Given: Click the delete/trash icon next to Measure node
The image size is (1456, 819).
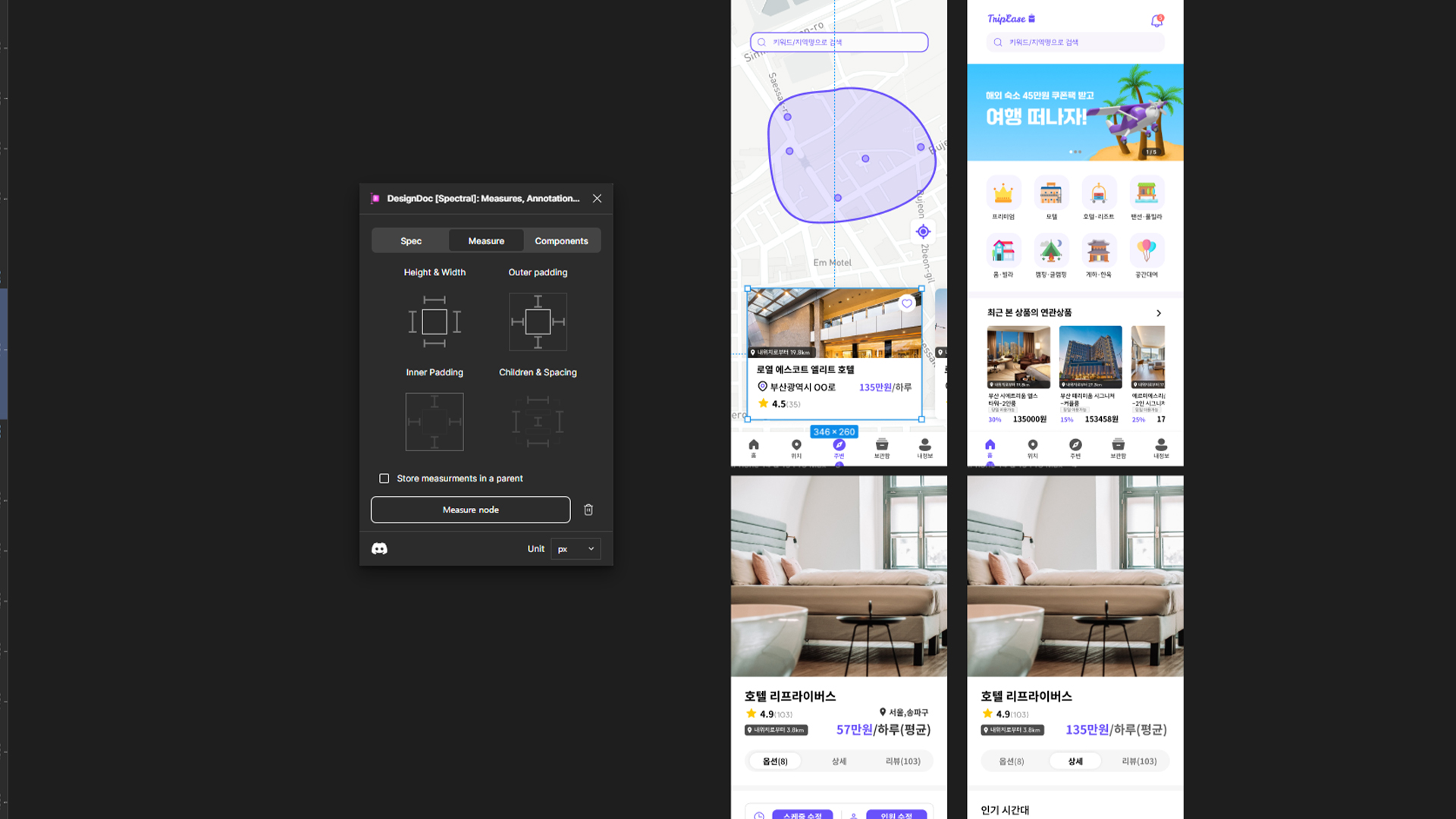Looking at the screenshot, I should coord(589,509).
